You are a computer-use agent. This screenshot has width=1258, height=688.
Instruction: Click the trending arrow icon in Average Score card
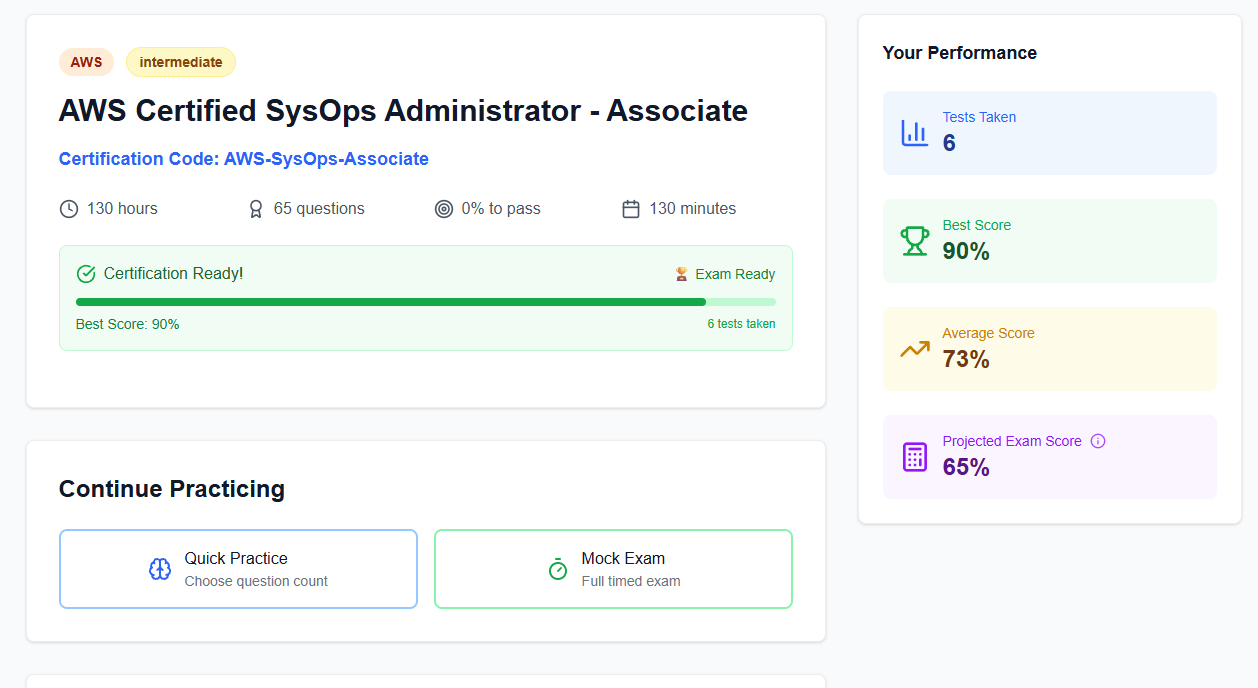pos(915,349)
